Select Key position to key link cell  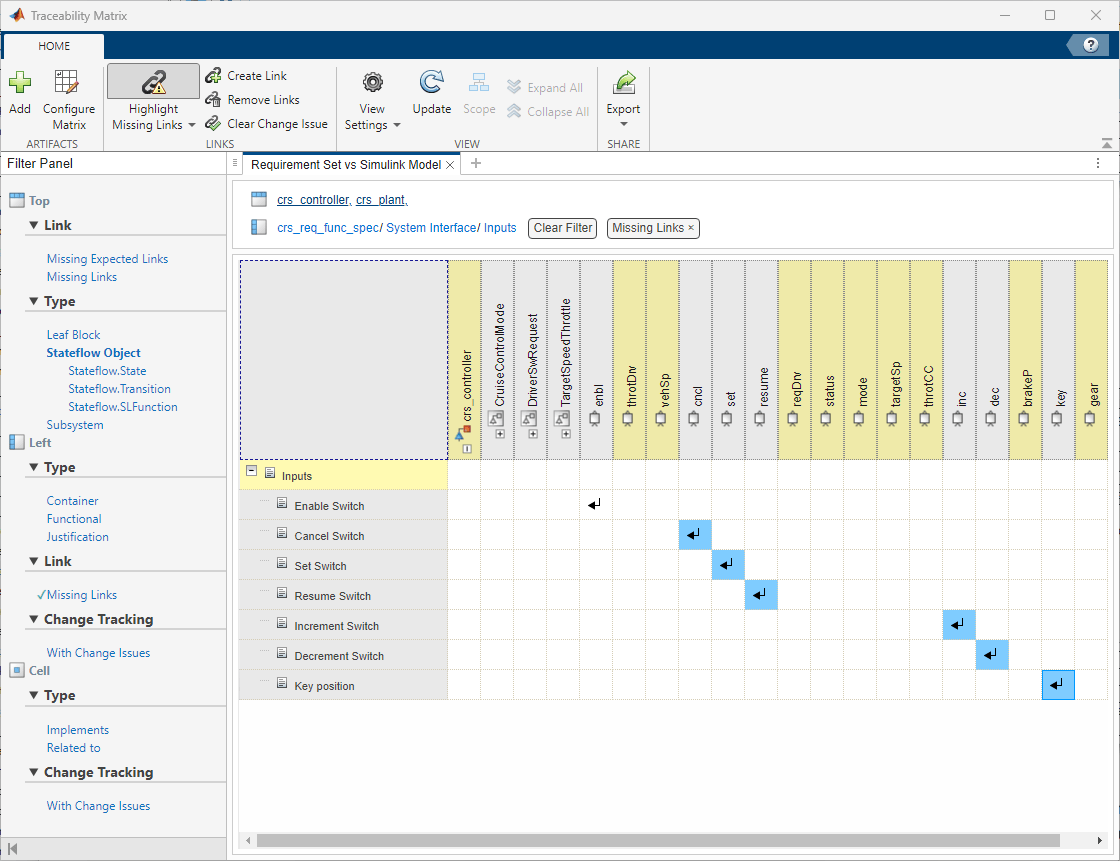1058,685
